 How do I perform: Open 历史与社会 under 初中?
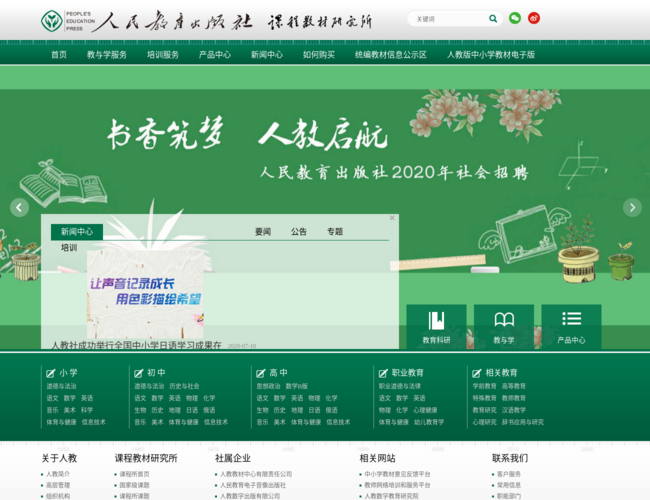[x=184, y=386]
